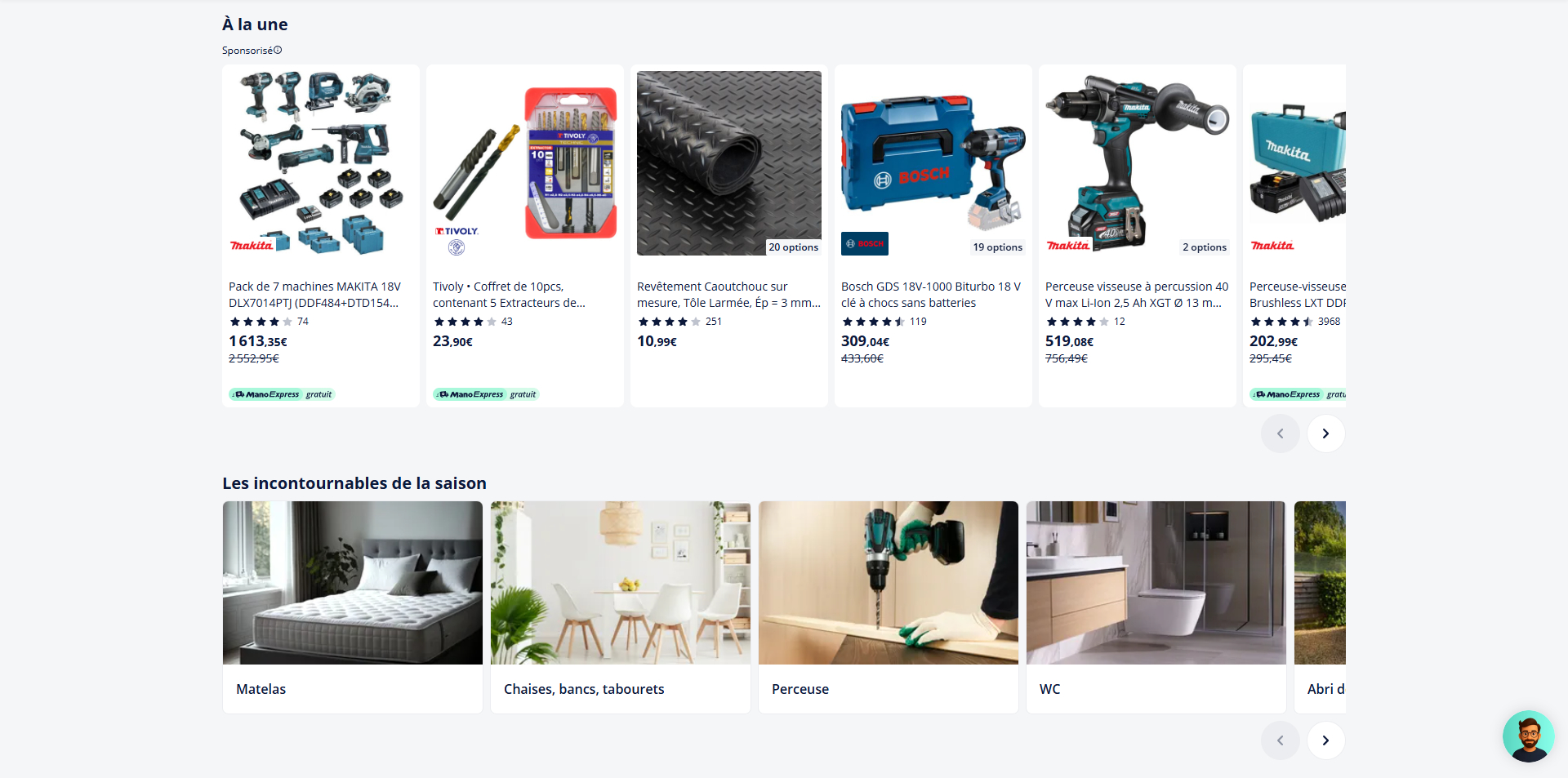1568x778 pixels.
Task: Click Makita logo on Perceuse visseuse 40 V
Action: (1068, 246)
